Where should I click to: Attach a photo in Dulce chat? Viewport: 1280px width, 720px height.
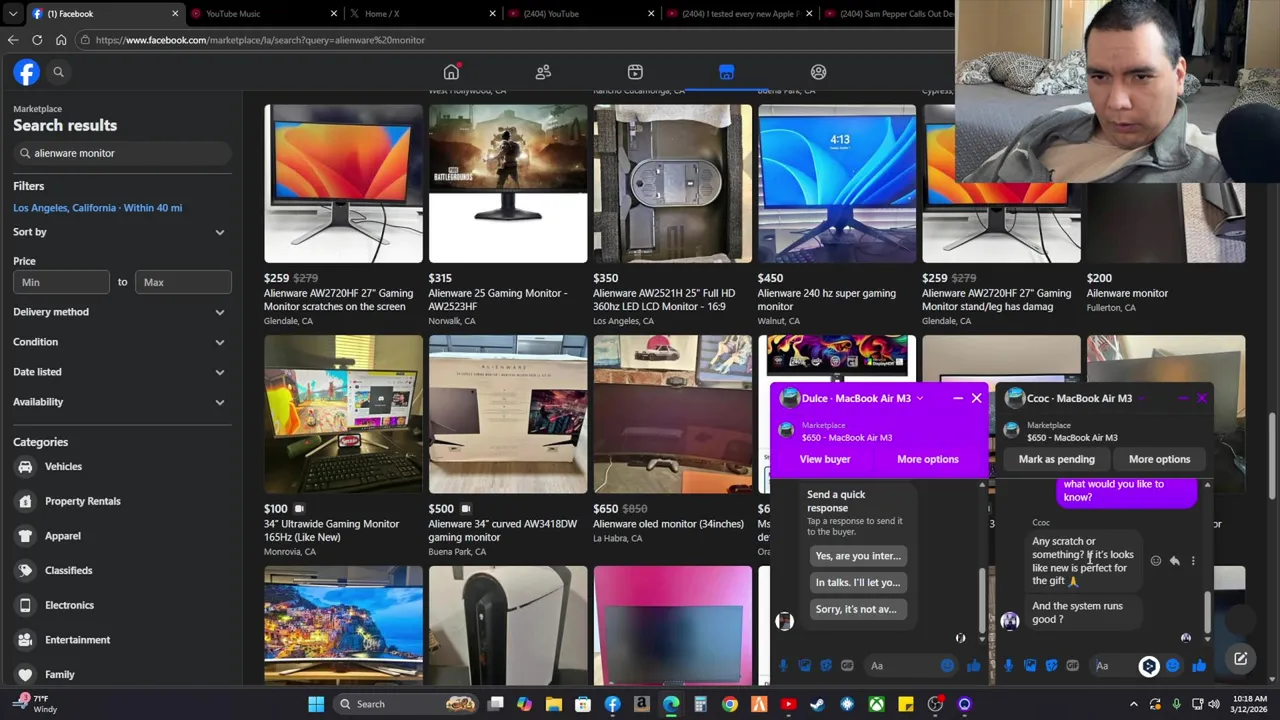click(x=804, y=666)
